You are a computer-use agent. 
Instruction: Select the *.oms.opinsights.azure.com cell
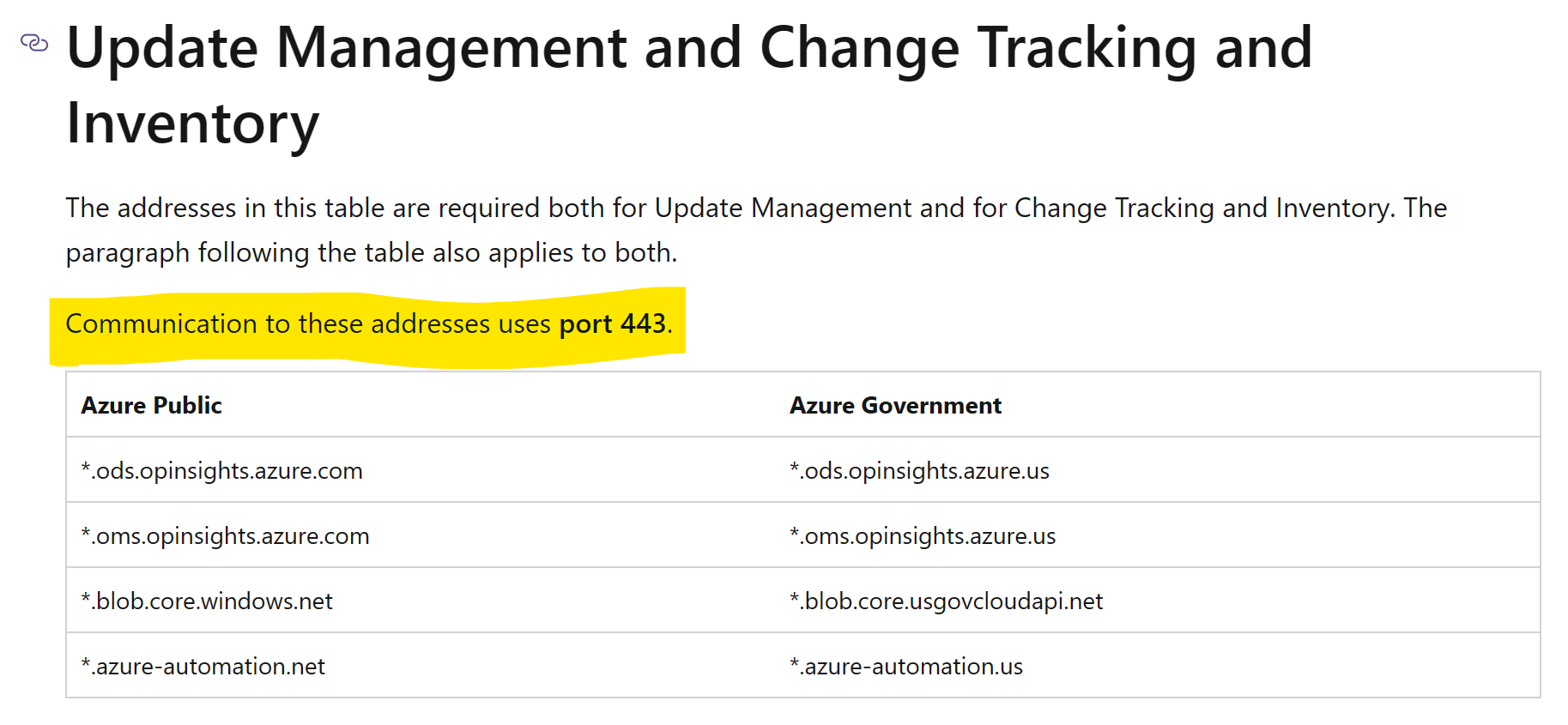click(x=421, y=535)
